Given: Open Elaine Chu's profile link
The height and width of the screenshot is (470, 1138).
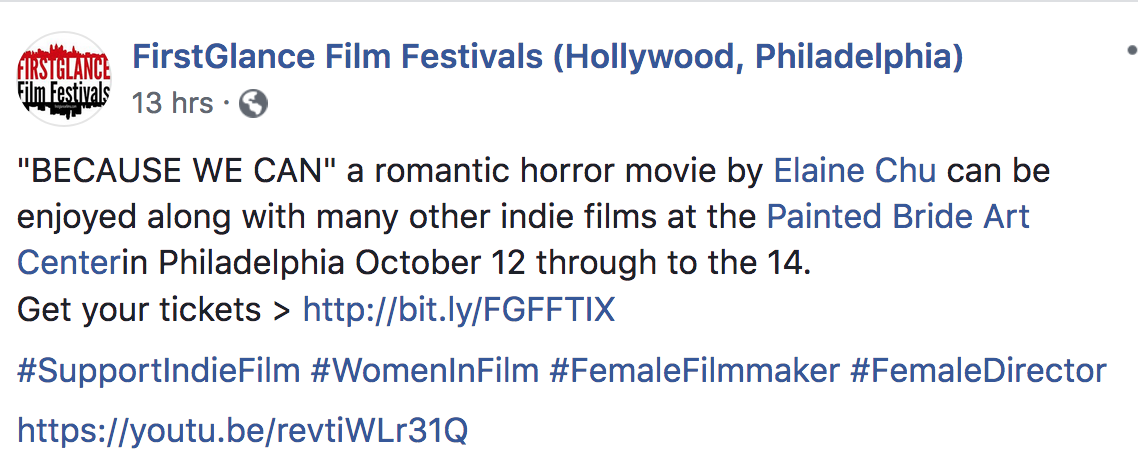Looking at the screenshot, I should [x=855, y=171].
